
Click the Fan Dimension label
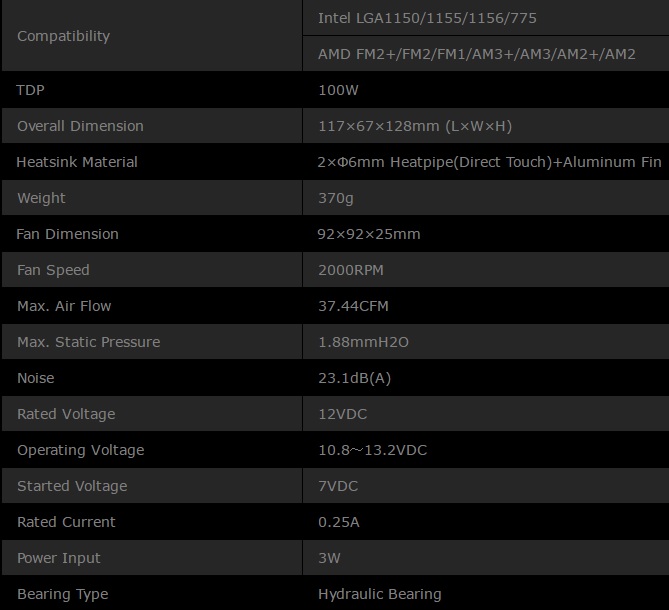pyautogui.click(x=68, y=234)
